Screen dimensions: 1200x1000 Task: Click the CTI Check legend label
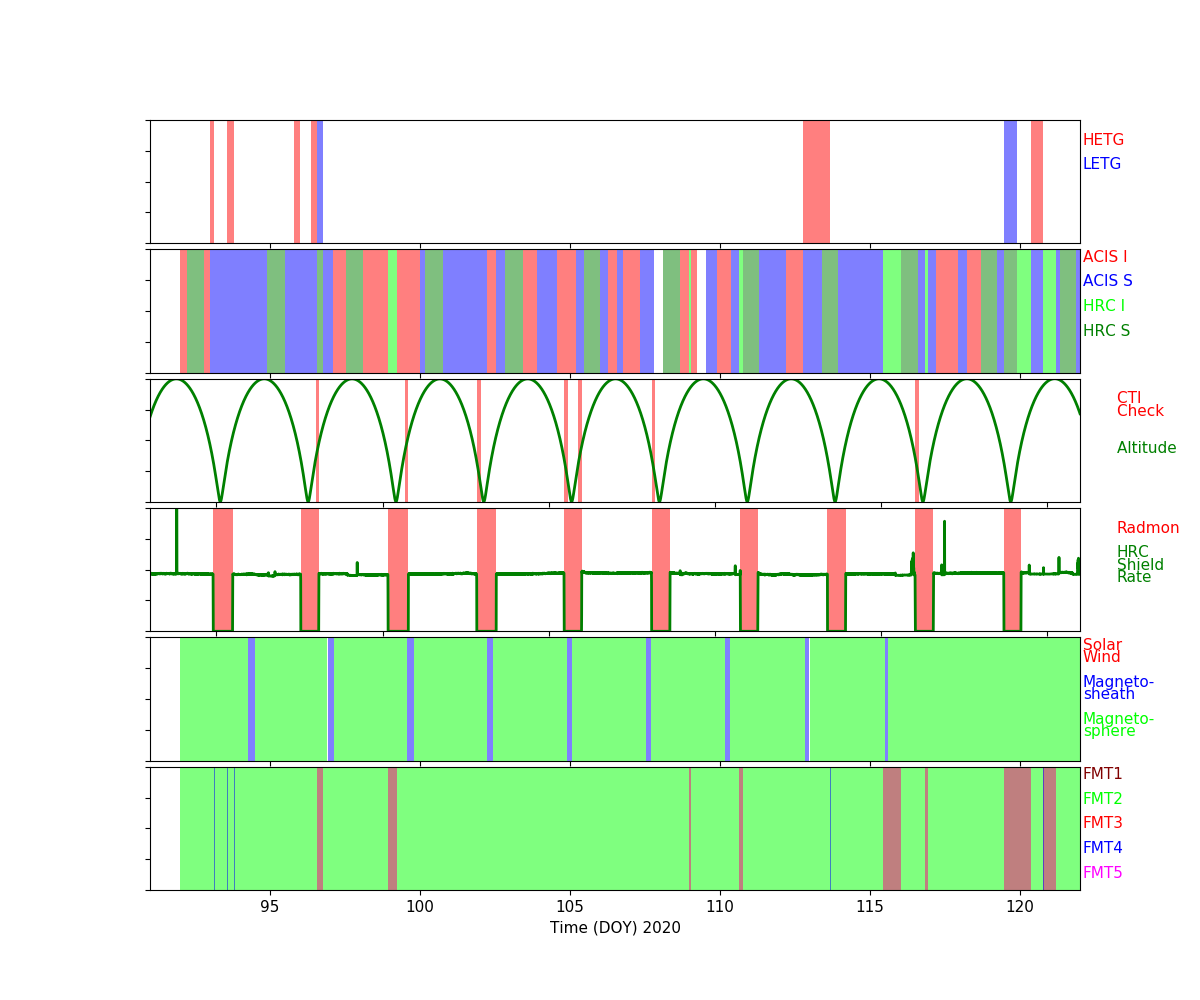(1140, 404)
